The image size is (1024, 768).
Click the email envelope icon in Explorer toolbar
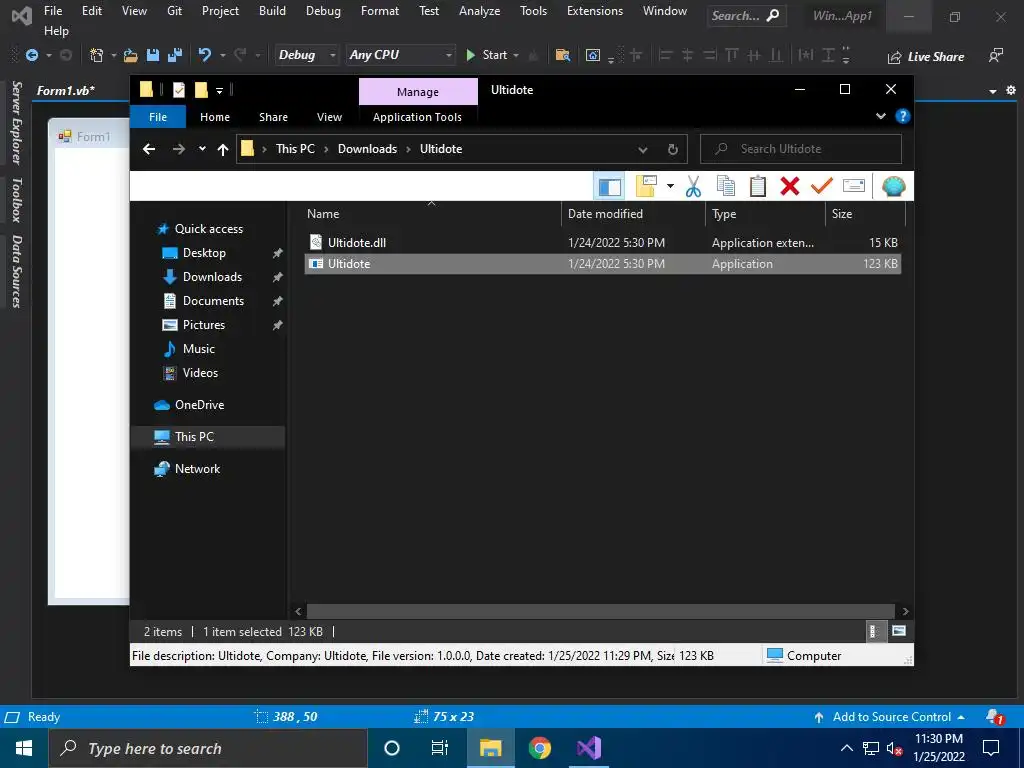click(854, 186)
